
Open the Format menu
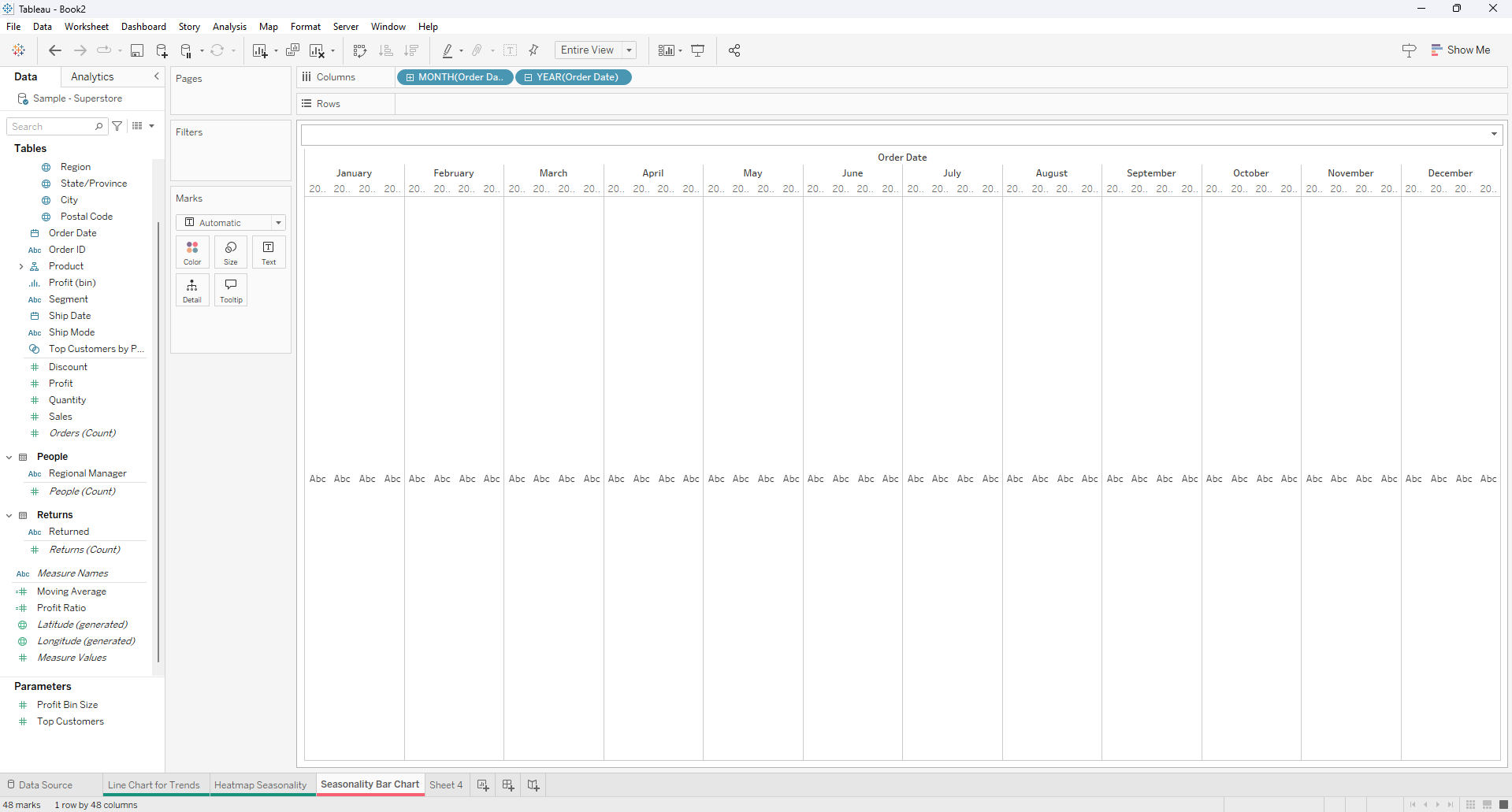(x=306, y=27)
